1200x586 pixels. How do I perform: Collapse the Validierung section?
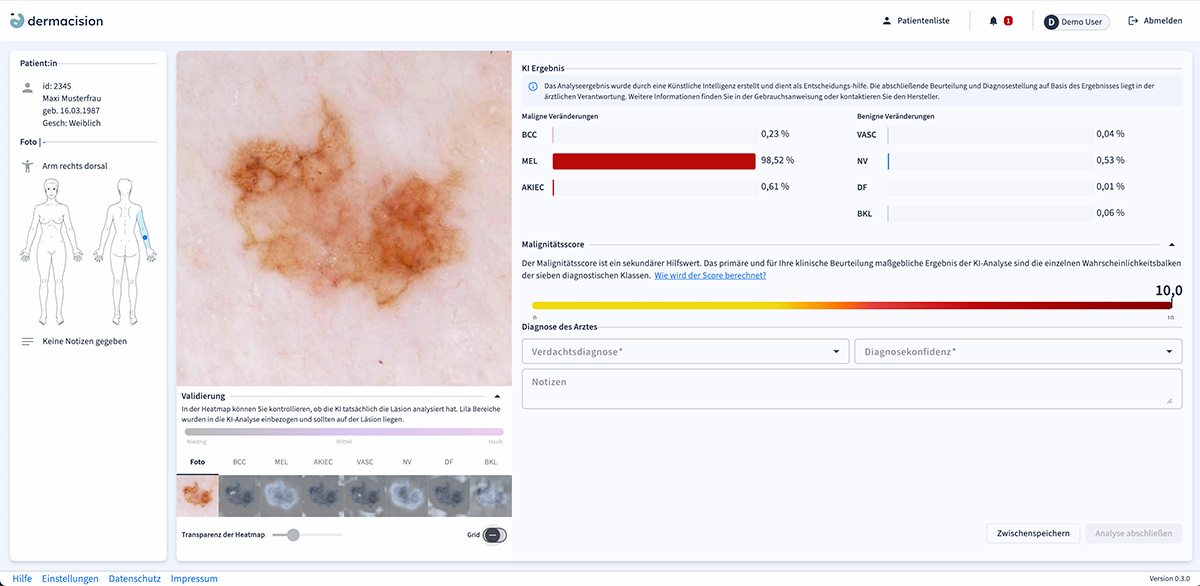click(497, 396)
